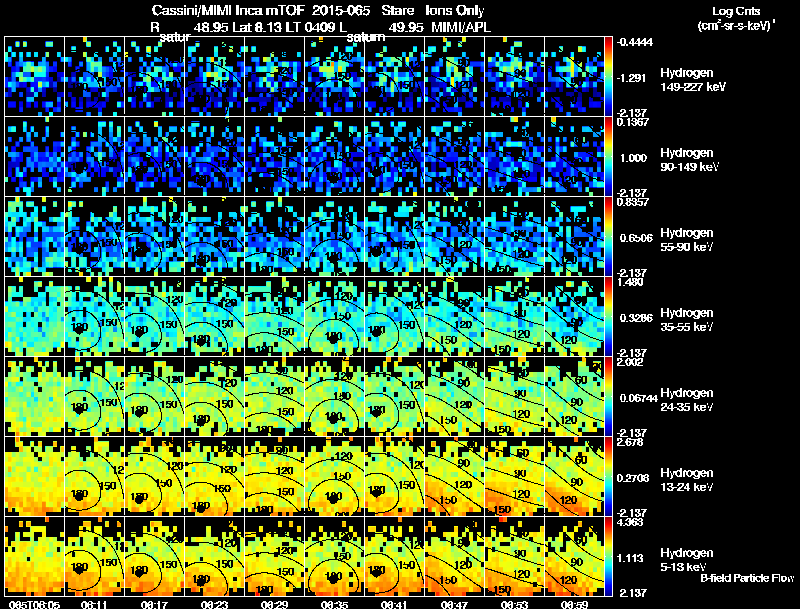Open the first image panel in 5-13 keV row
Viewport: 800px width, 609px height.
click(x=35, y=556)
